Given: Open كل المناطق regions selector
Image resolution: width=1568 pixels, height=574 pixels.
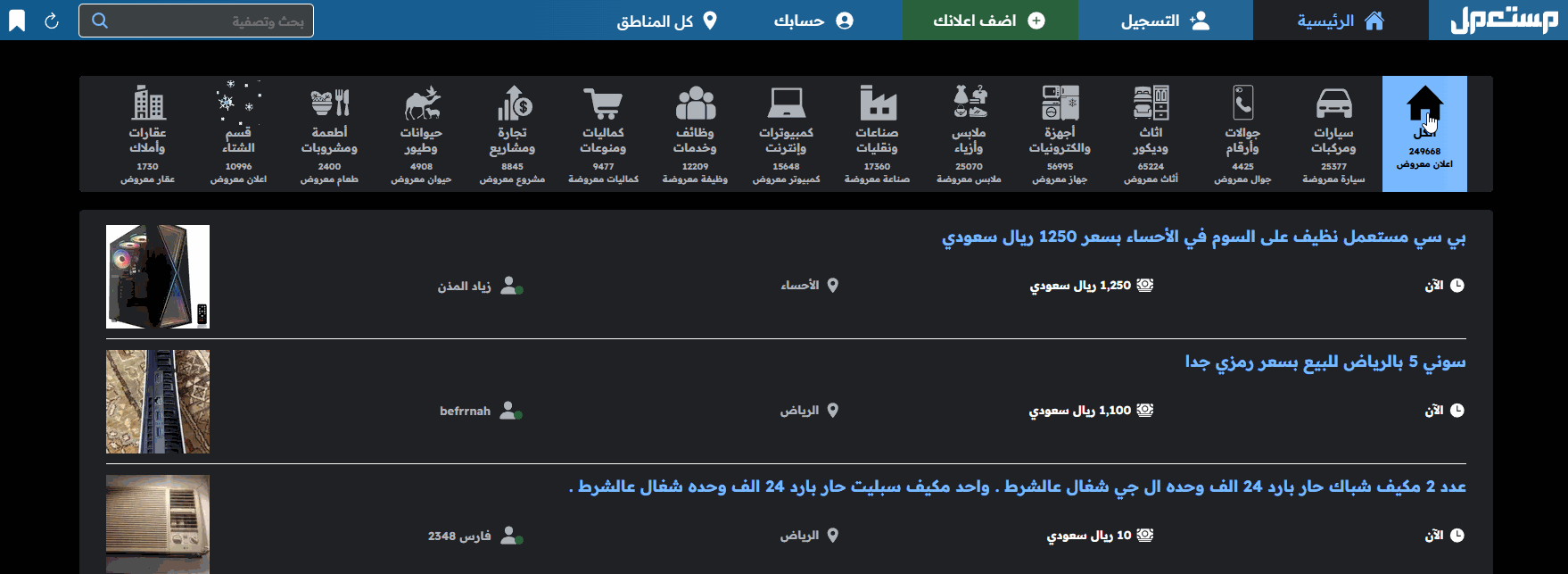Looking at the screenshot, I should pos(667,20).
